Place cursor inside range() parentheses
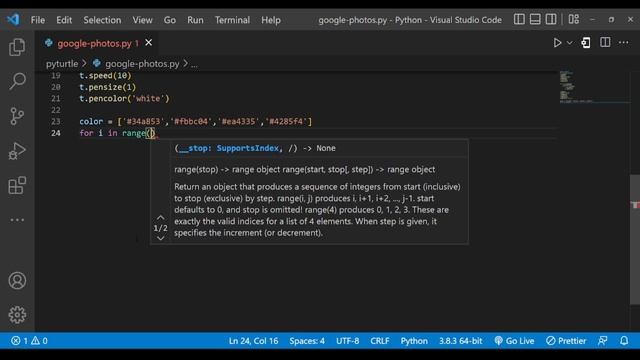Viewport: 640px width, 360px height. coord(151,133)
